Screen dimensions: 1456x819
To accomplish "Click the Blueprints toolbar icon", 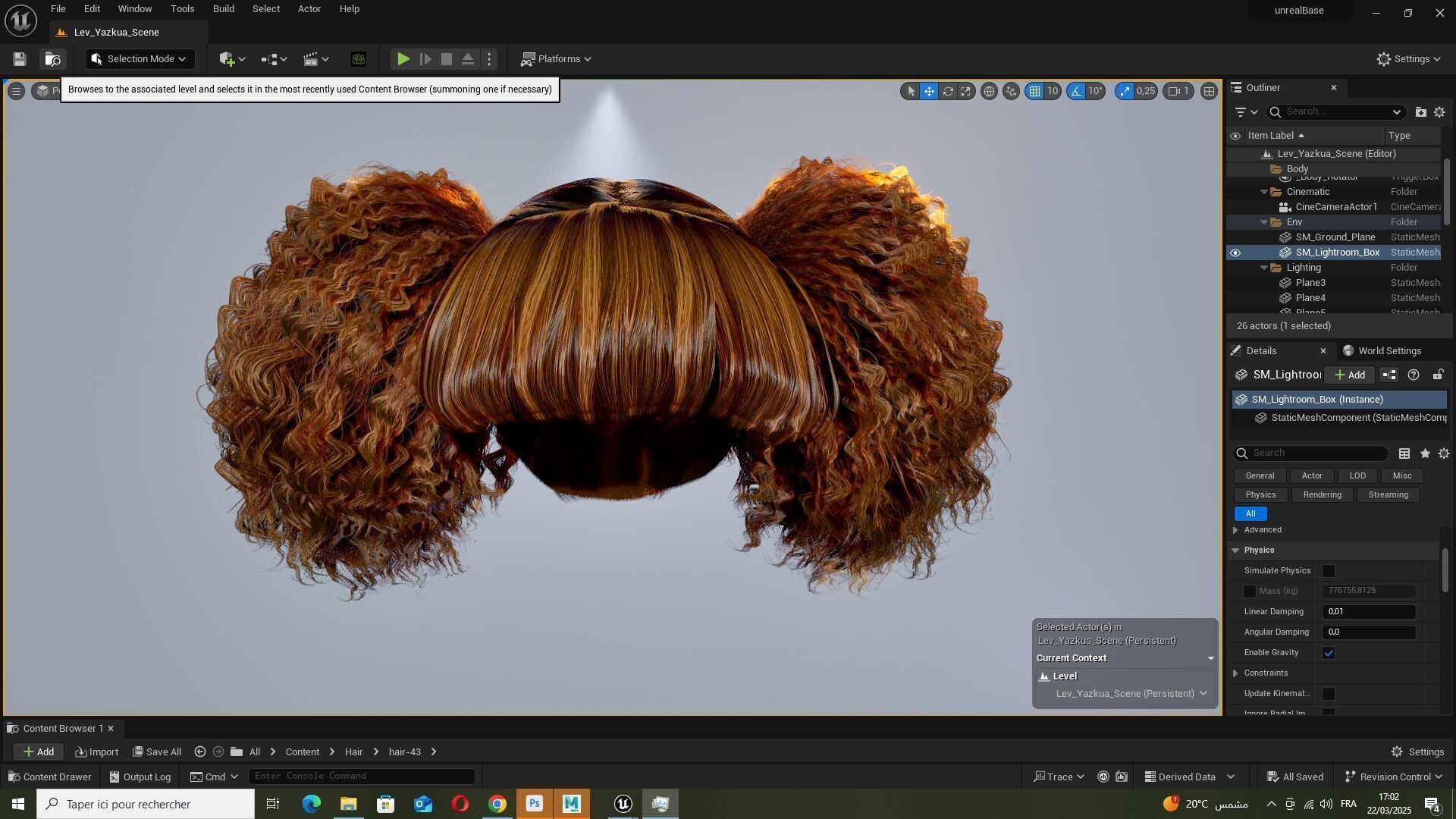I will (274, 59).
